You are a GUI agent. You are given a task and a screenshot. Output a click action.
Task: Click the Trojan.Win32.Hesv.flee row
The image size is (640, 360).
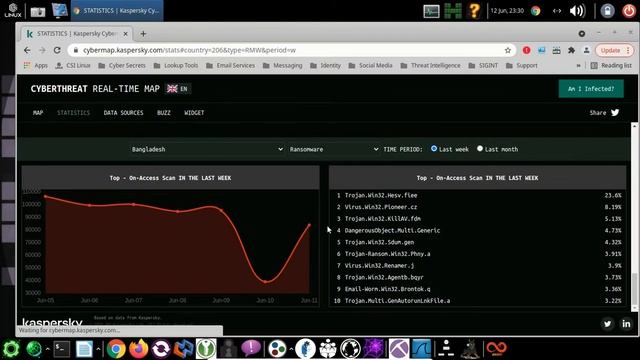click(x=478, y=196)
